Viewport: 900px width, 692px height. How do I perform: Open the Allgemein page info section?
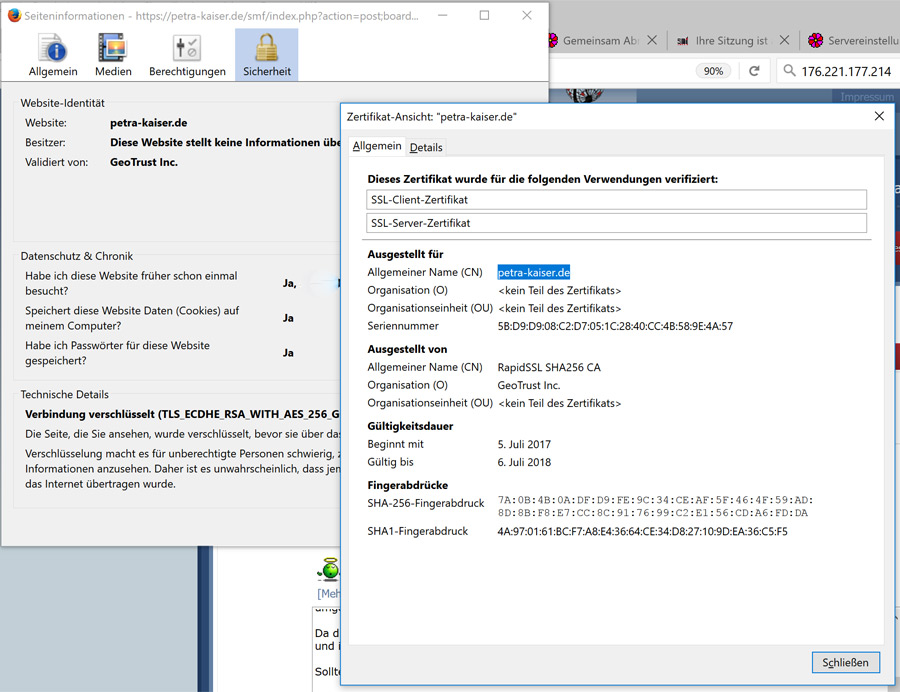click(x=51, y=55)
